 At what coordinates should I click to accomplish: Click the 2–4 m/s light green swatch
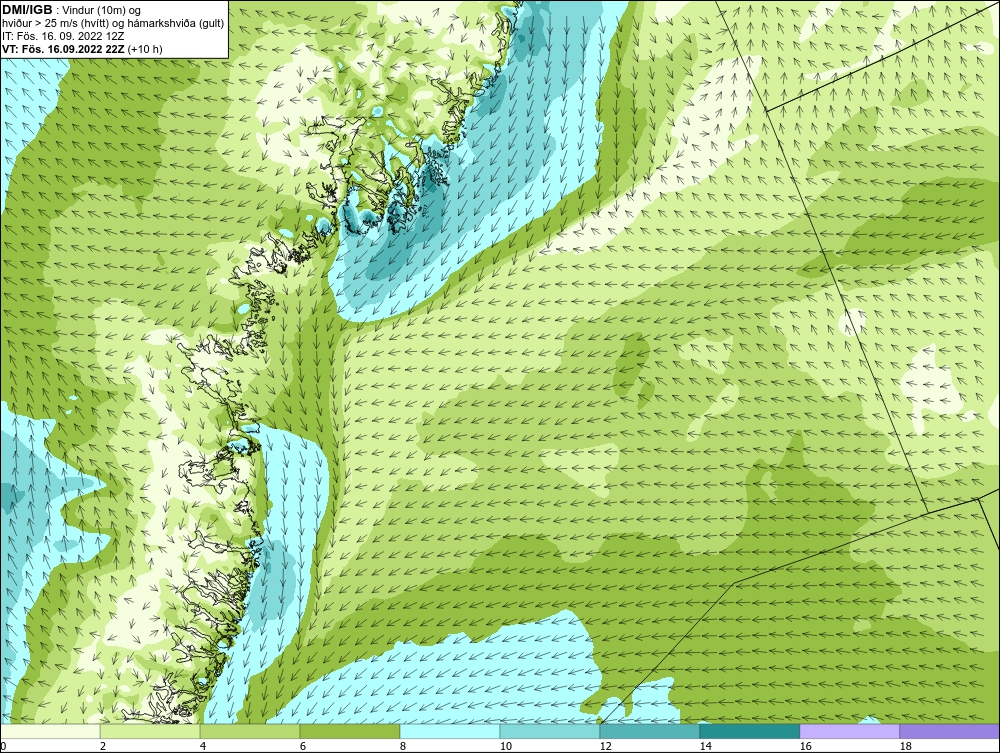pos(150,731)
